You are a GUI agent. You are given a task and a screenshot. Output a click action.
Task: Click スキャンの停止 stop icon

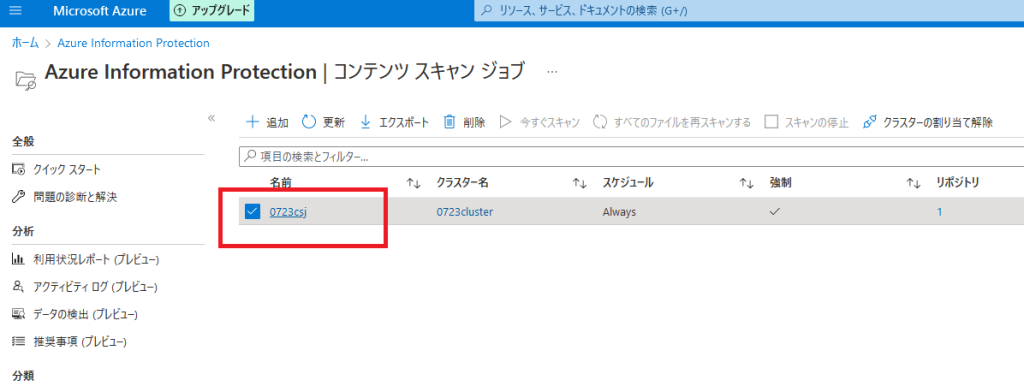[772, 122]
